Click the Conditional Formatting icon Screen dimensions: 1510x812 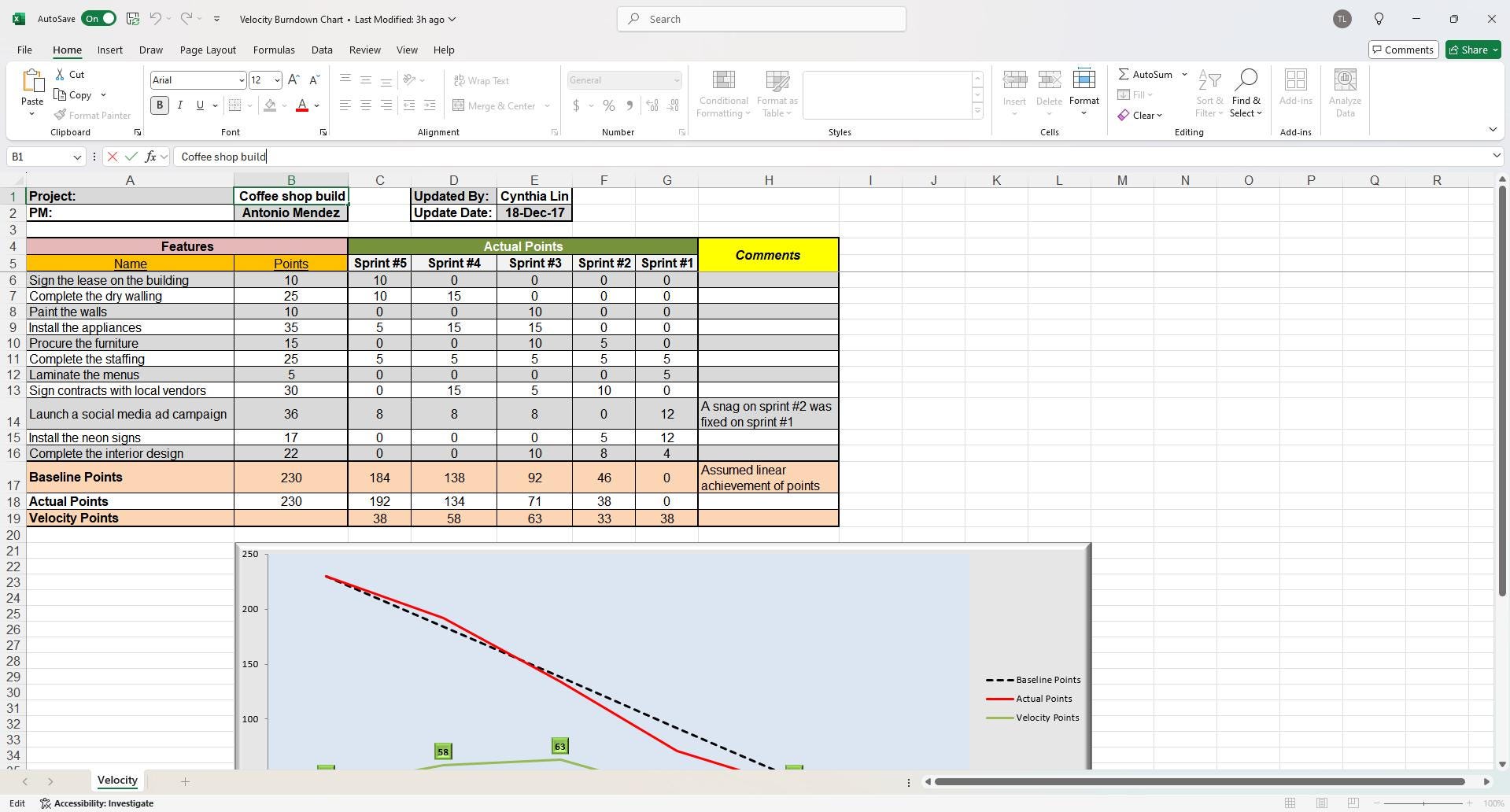click(722, 92)
